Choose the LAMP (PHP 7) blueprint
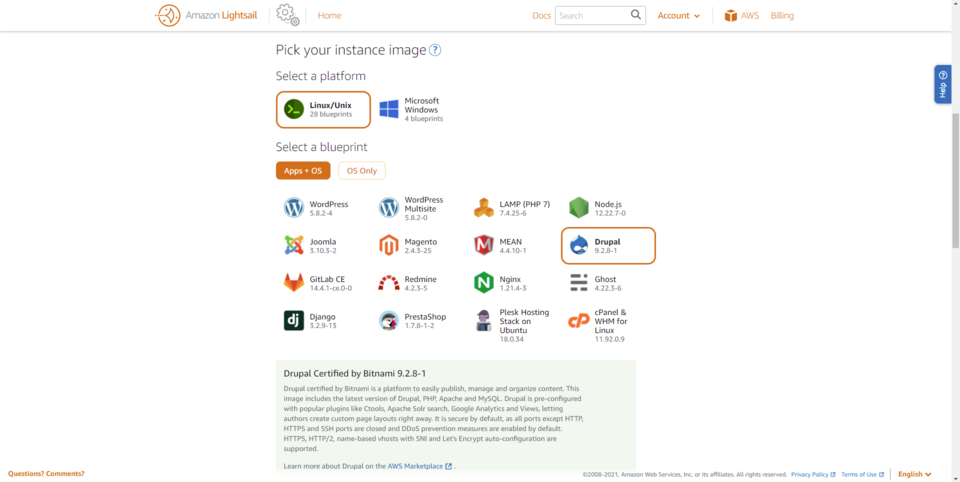The image size is (960, 482). pyautogui.click(x=513, y=208)
